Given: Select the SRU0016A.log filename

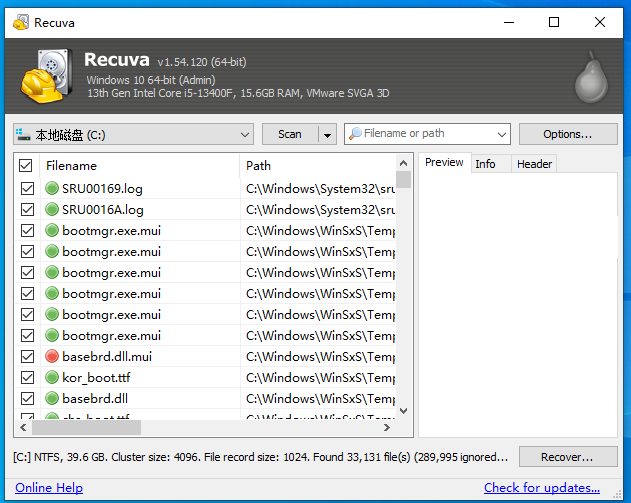Looking at the screenshot, I should tap(103, 210).
